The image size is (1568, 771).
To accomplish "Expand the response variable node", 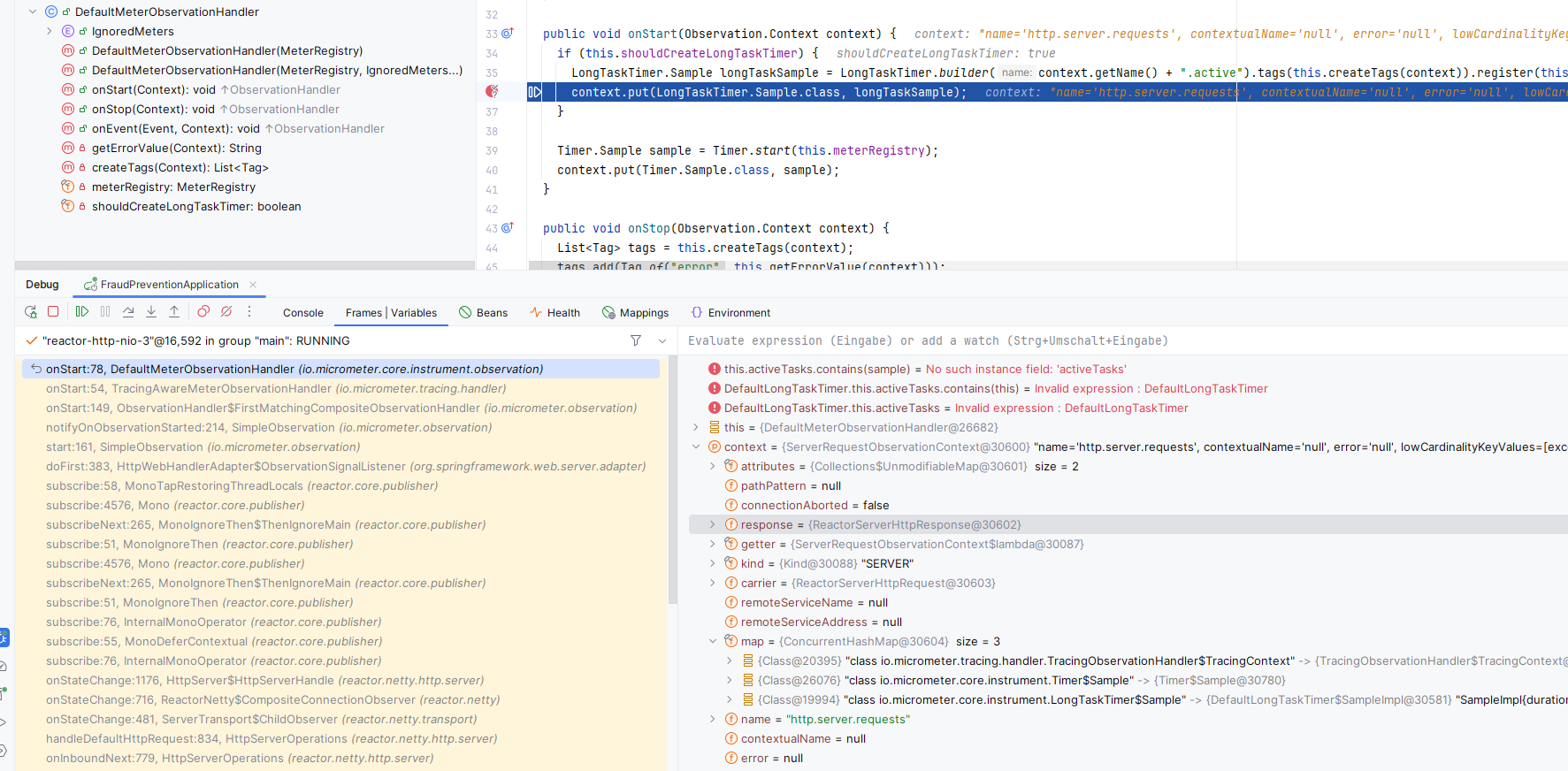I will (713, 525).
